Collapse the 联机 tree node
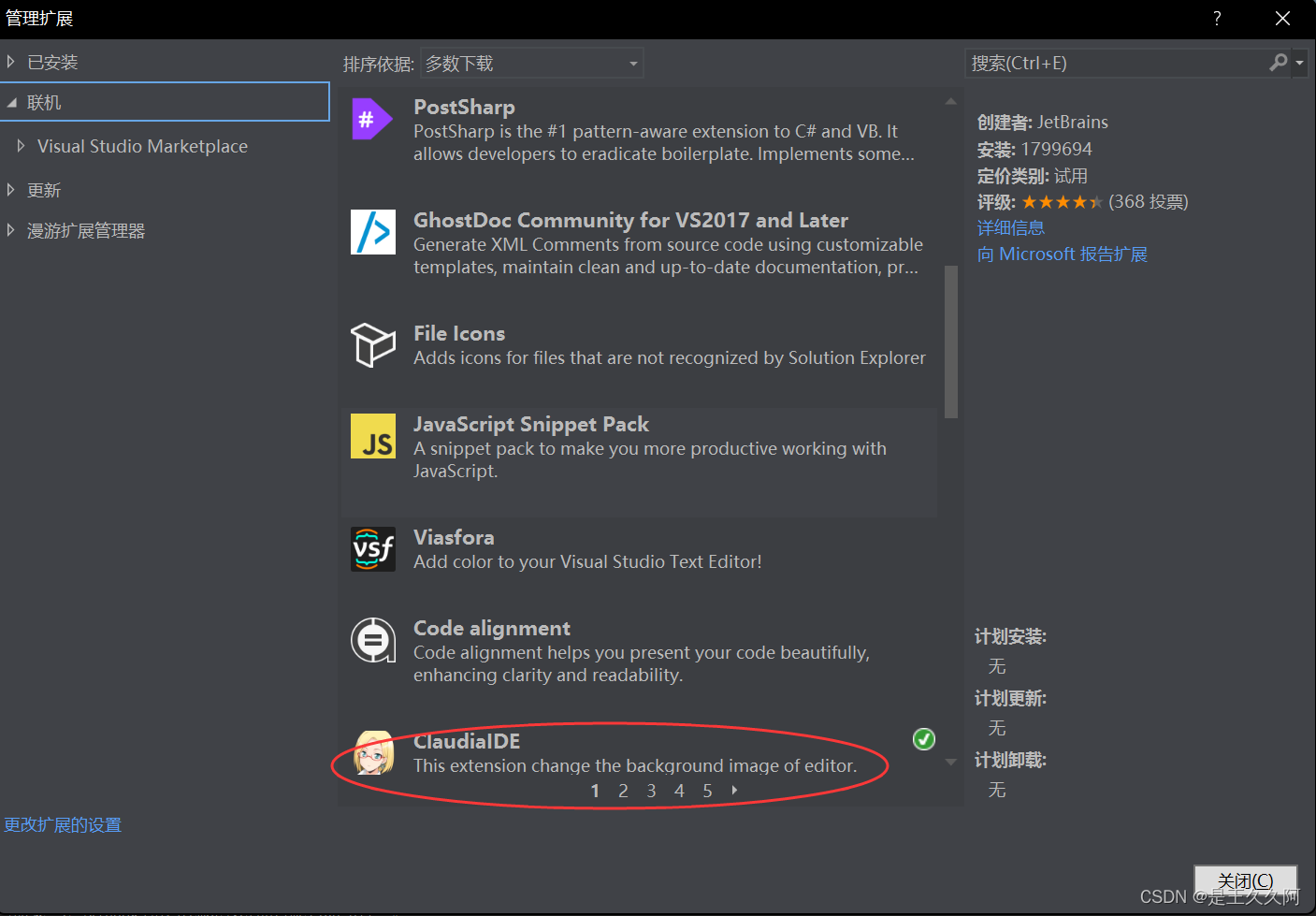 11,103
